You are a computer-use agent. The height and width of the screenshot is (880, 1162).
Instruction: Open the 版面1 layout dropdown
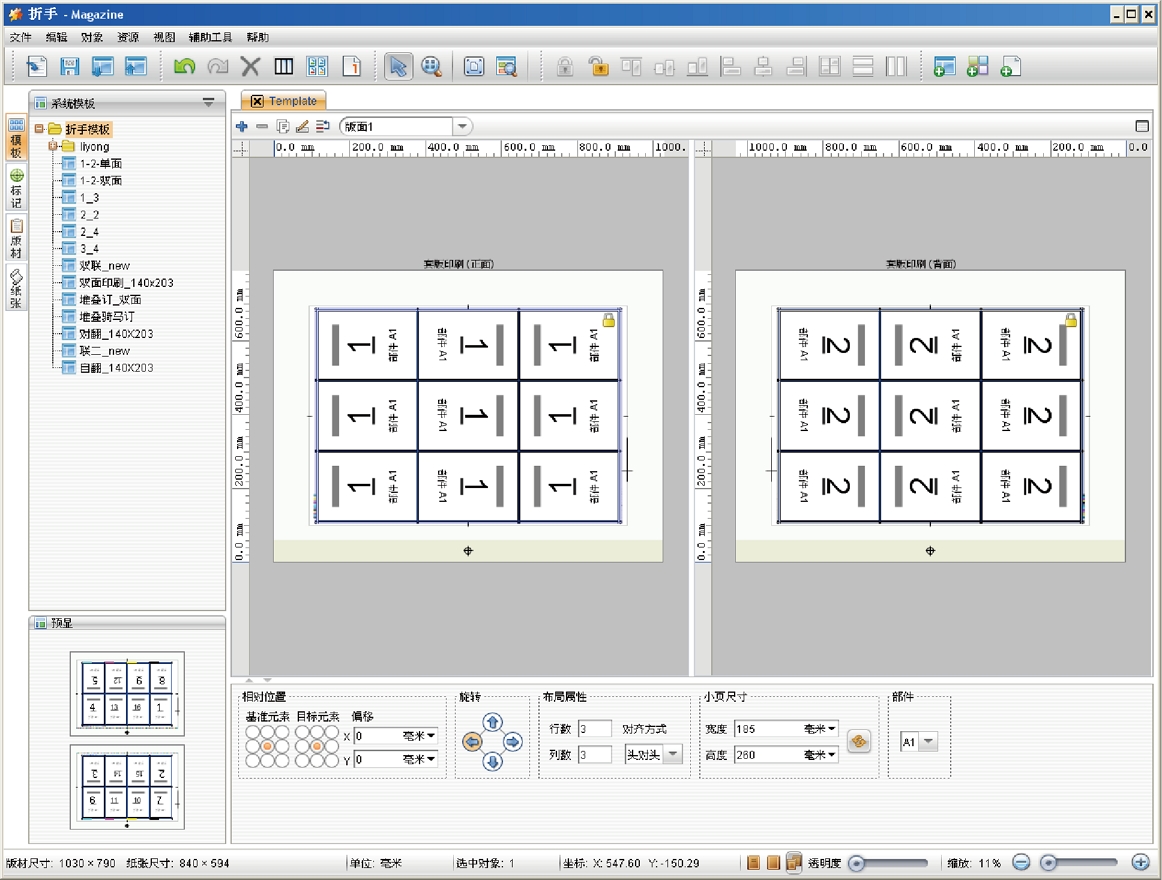pos(462,127)
